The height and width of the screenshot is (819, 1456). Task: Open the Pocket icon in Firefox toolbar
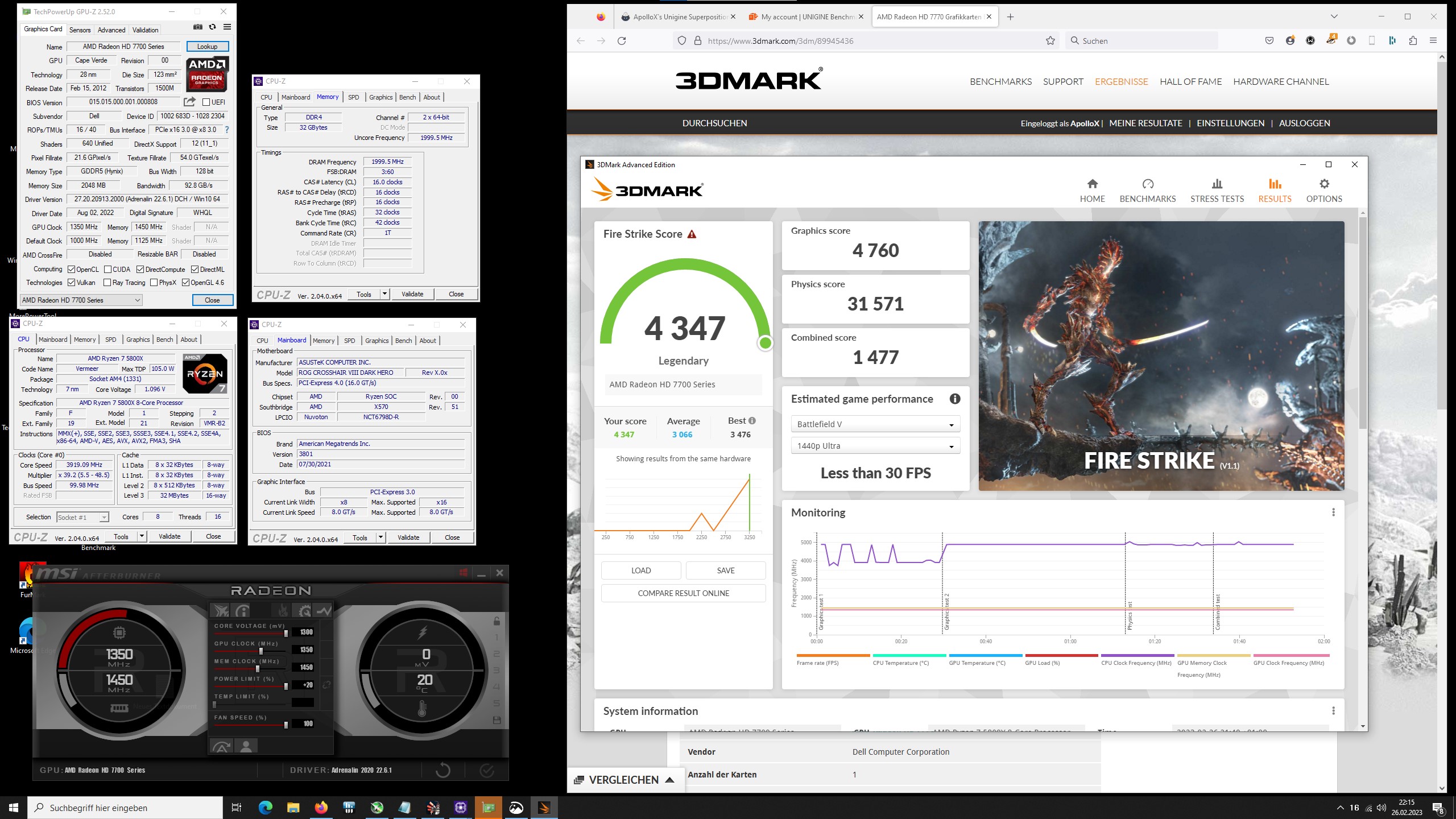(x=1269, y=40)
